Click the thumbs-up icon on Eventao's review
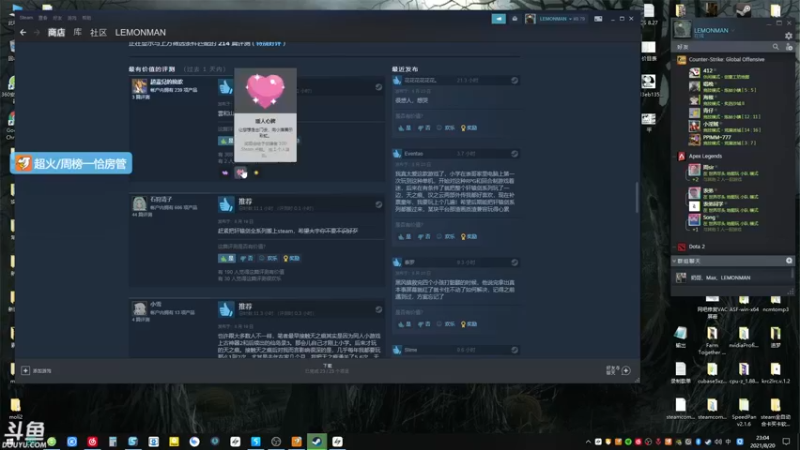 coord(397,154)
